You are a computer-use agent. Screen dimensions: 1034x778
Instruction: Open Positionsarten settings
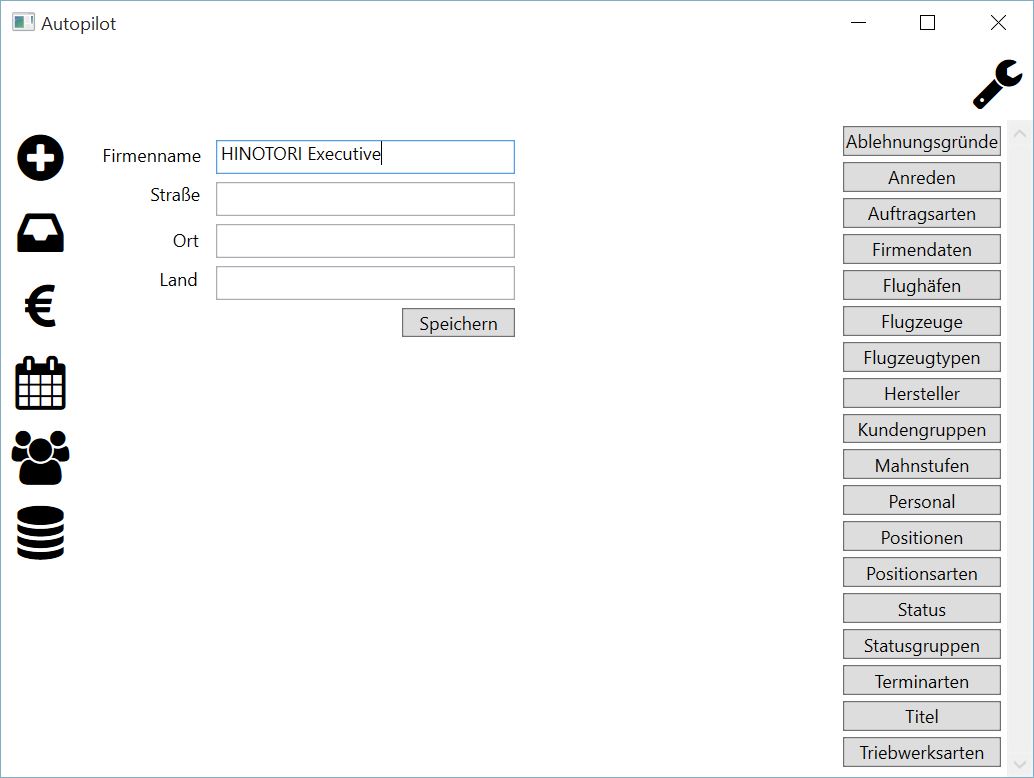[922, 573]
